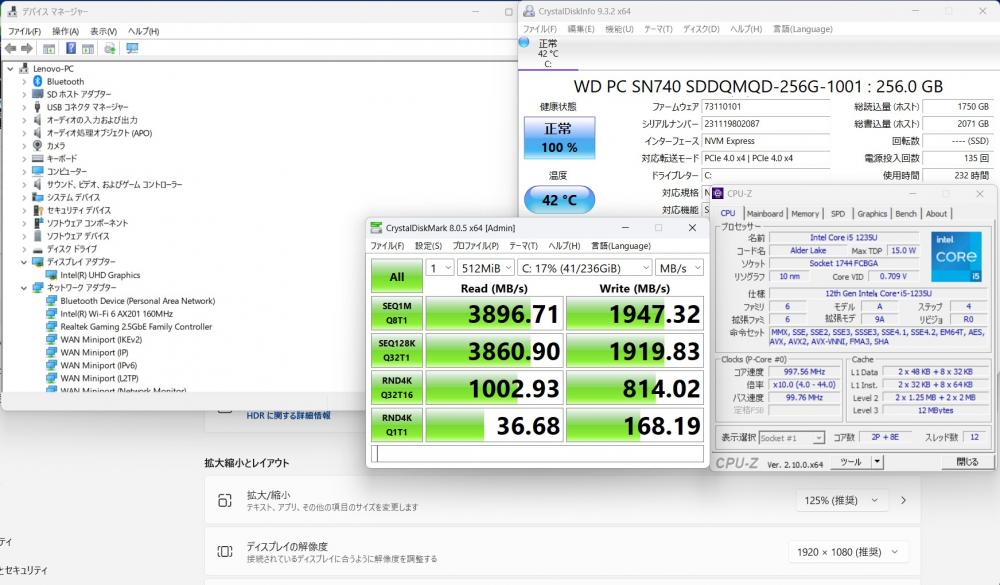Open the 1920 × 1080 (推奨) resolution dropdown
The height and width of the screenshot is (585, 1000).
click(848, 552)
